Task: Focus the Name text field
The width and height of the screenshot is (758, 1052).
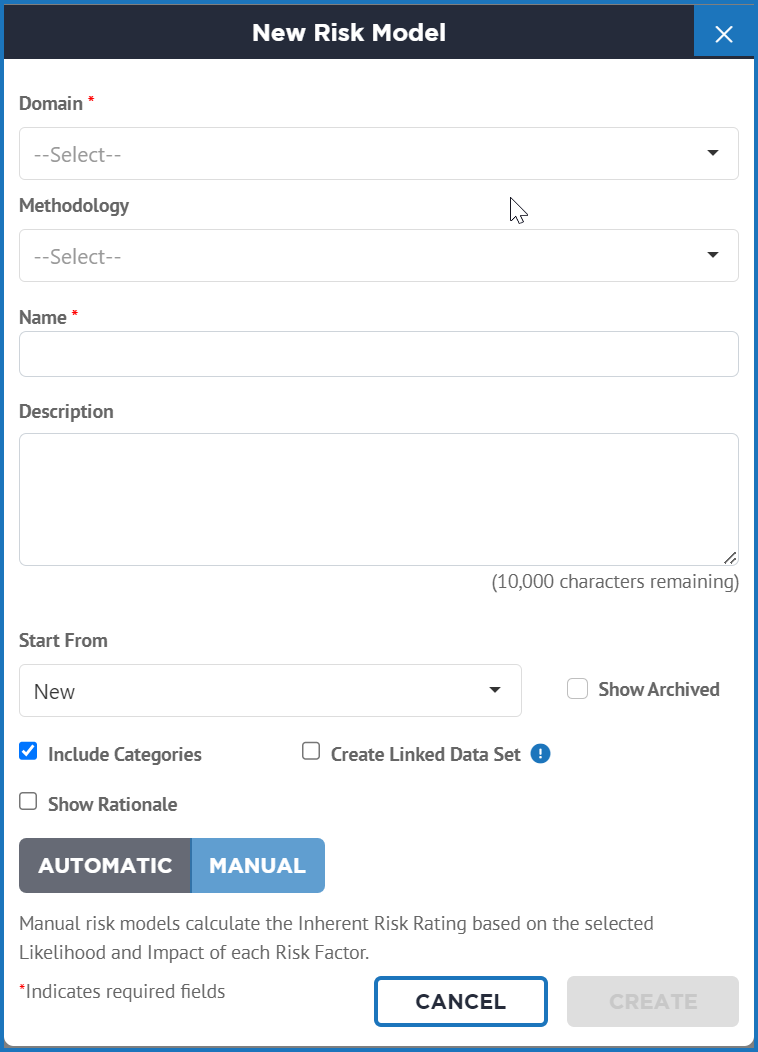Action: pos(379,354)
